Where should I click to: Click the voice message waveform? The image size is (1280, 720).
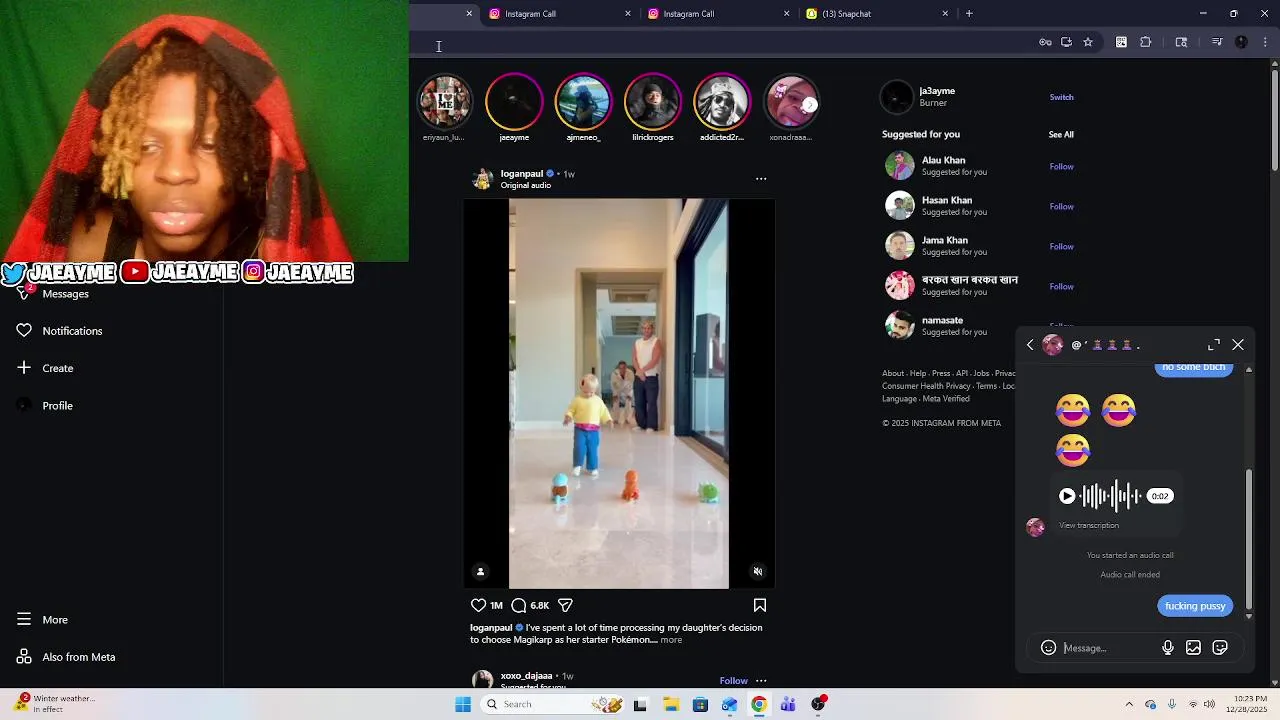point(1111,496)
